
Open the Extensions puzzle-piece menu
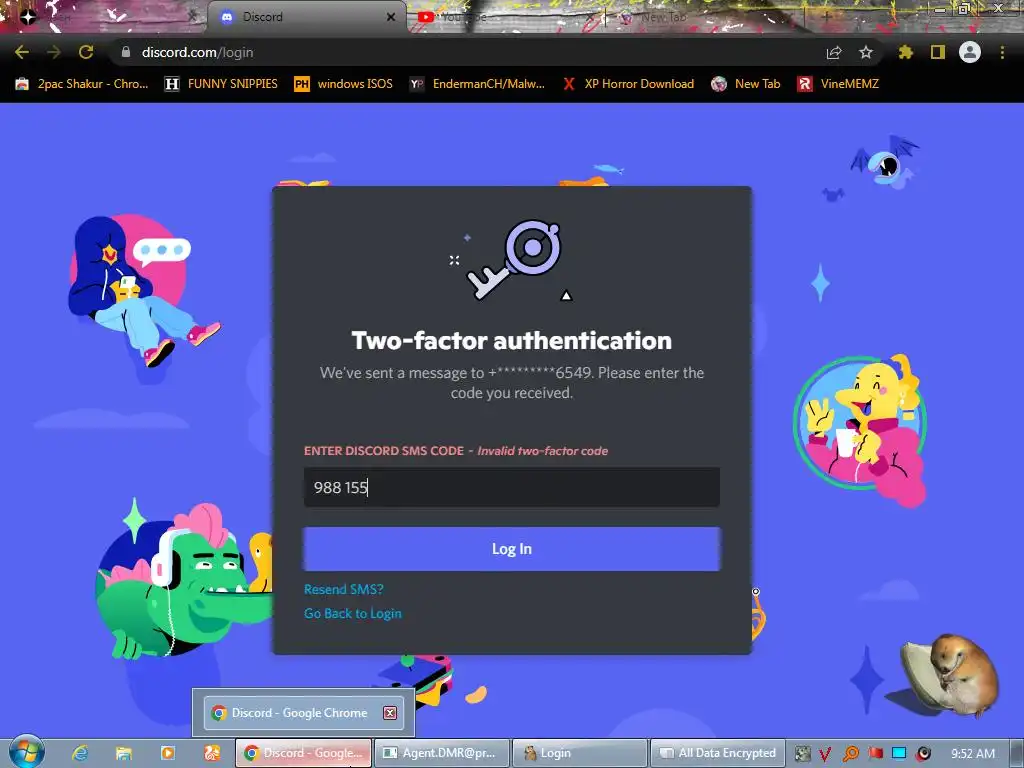(x=906, y=52)
